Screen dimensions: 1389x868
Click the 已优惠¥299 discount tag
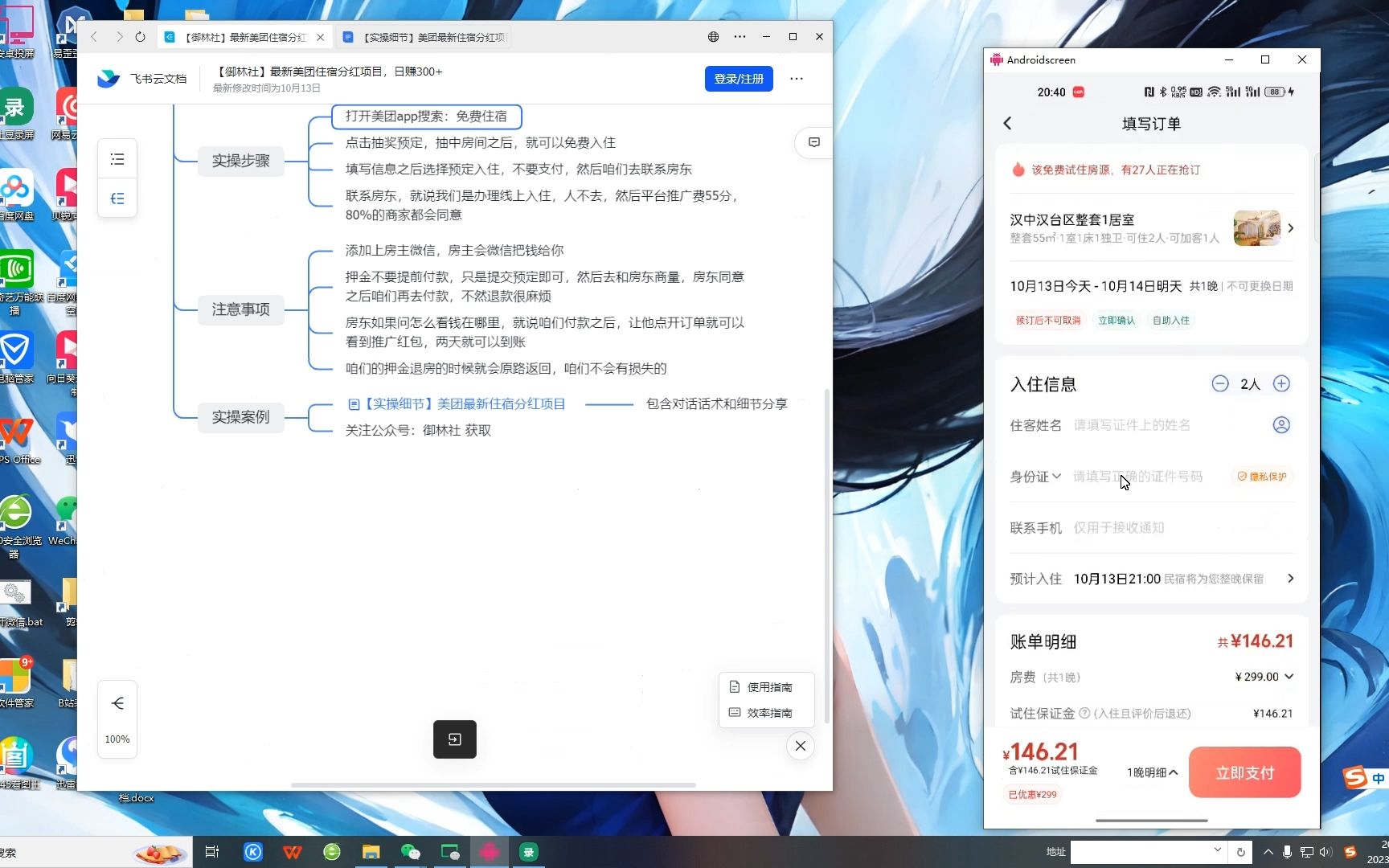point(1032,795)
